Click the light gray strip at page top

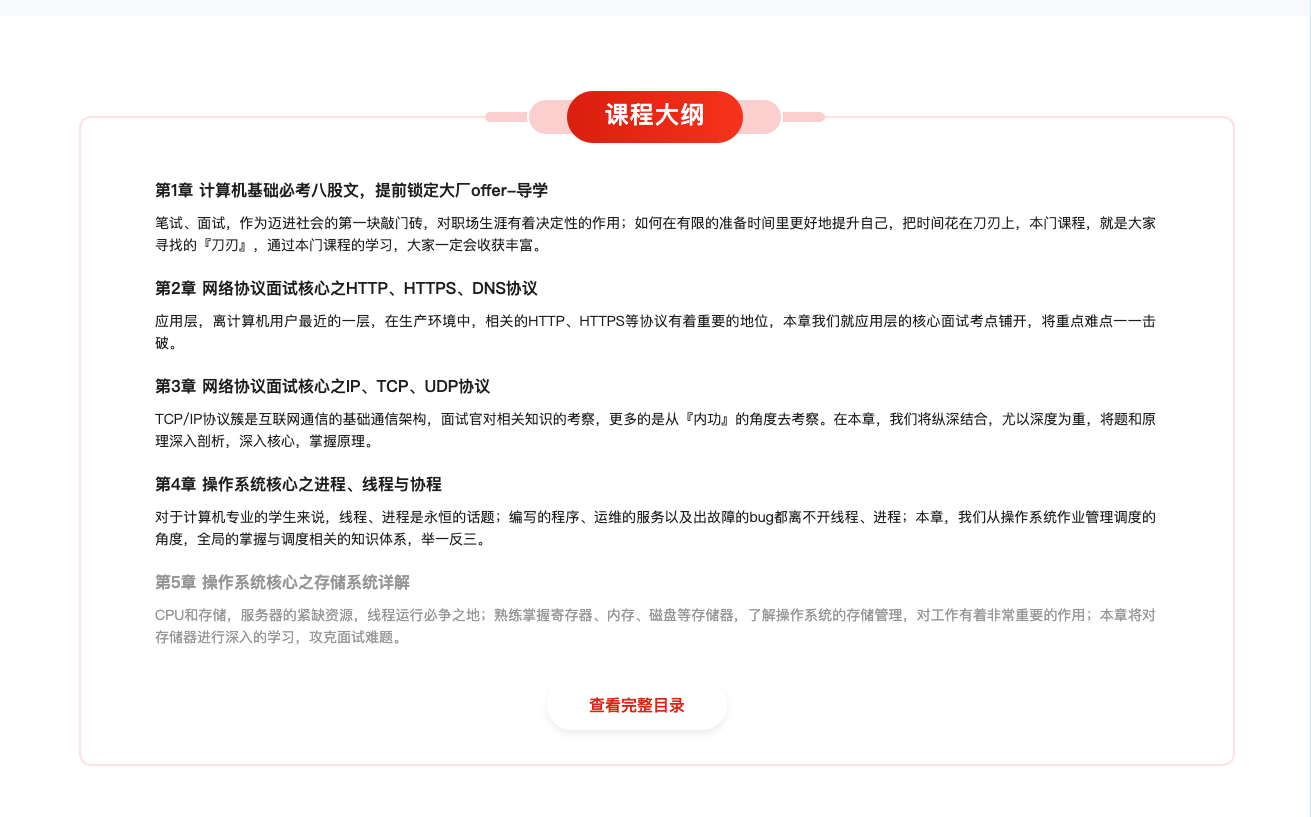(x=655, y=8)
